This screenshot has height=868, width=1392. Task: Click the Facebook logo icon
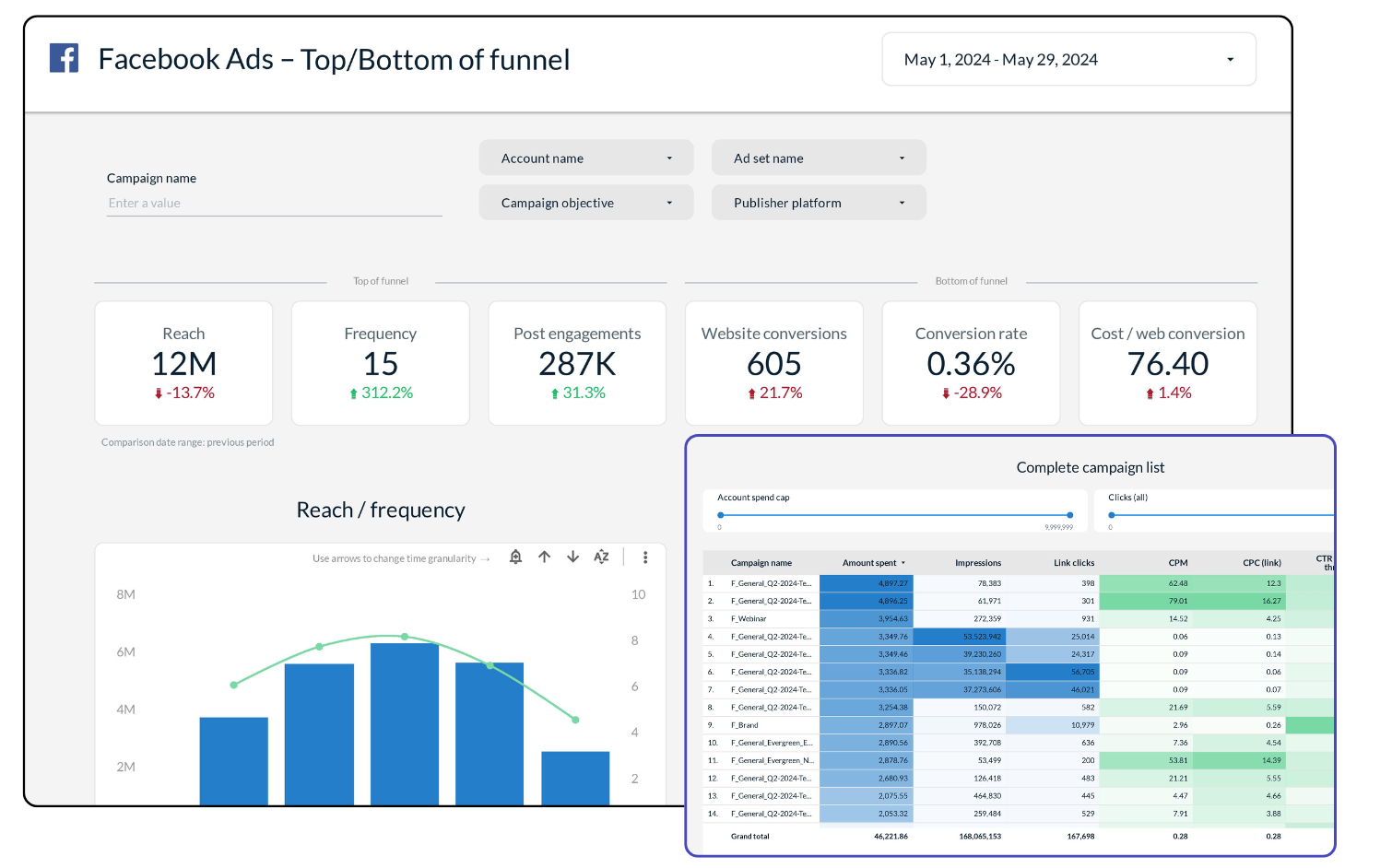coord(65,58)
